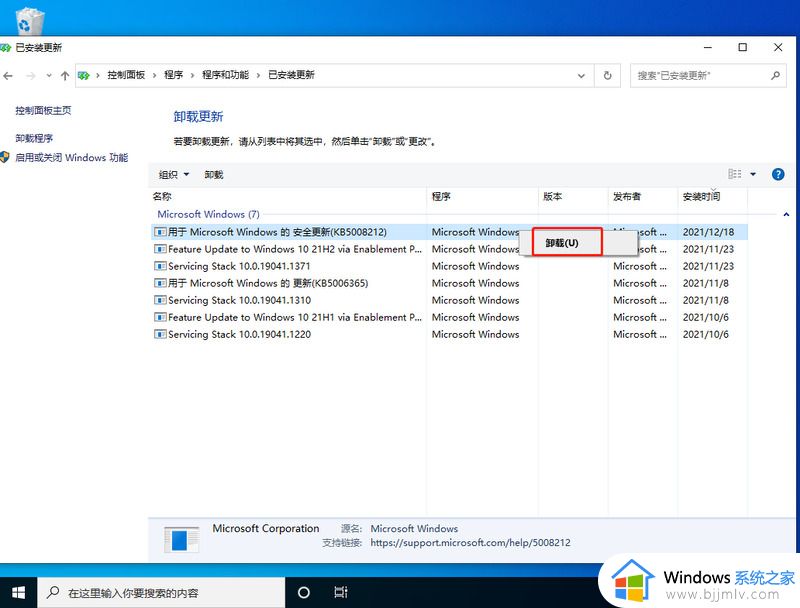Select the Microsoft Windows (7) group label
The height and width of the screenshot is (608, 800).
click(208, 214)
